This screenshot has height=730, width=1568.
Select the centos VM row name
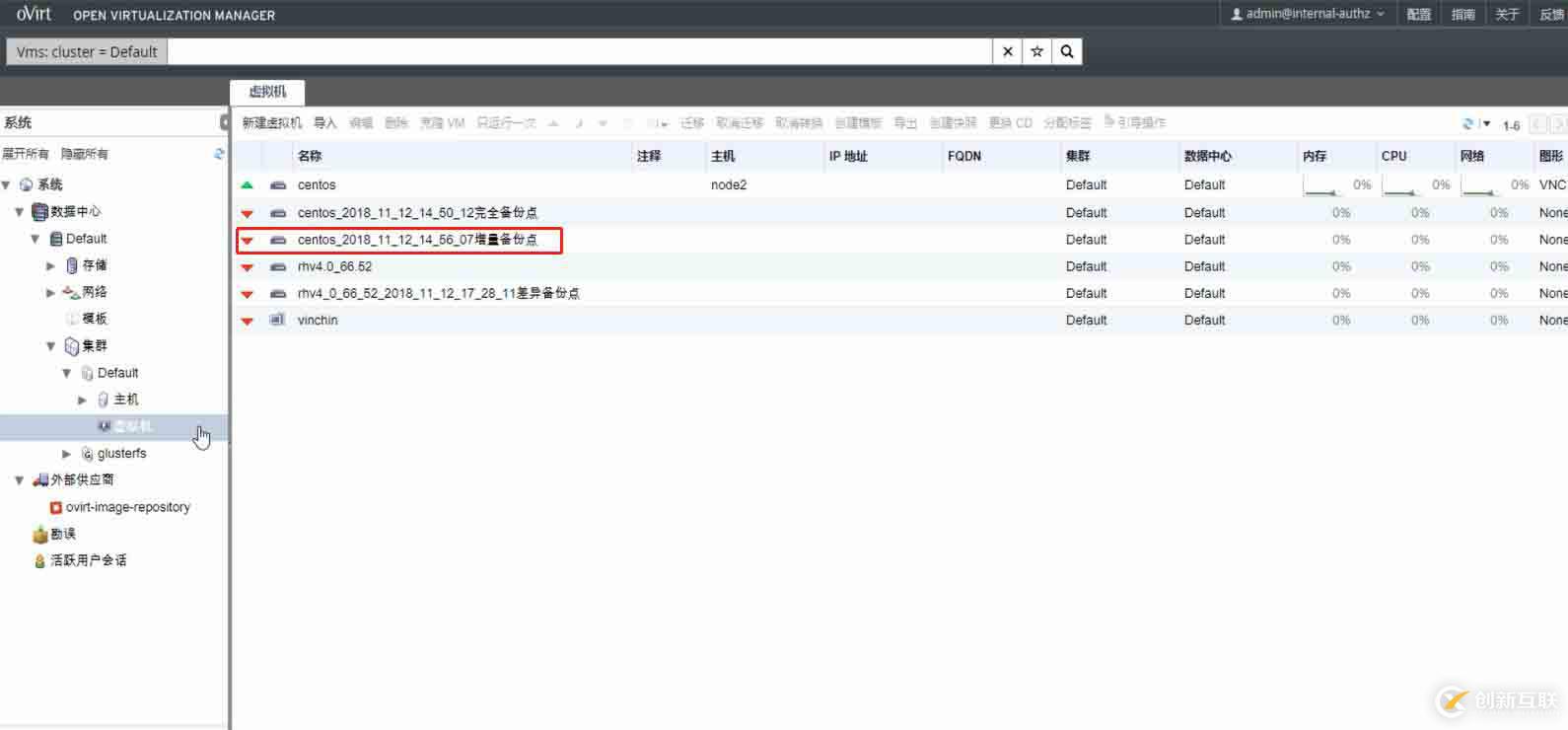(x=317, y=184)
